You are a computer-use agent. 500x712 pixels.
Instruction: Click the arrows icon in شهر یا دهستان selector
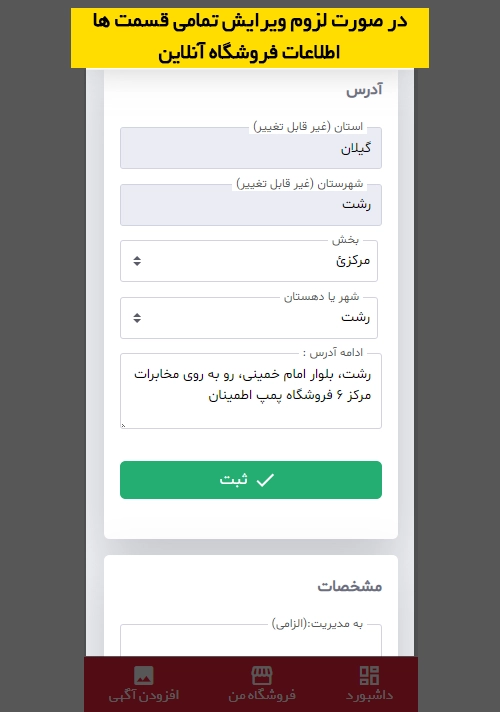137,318
